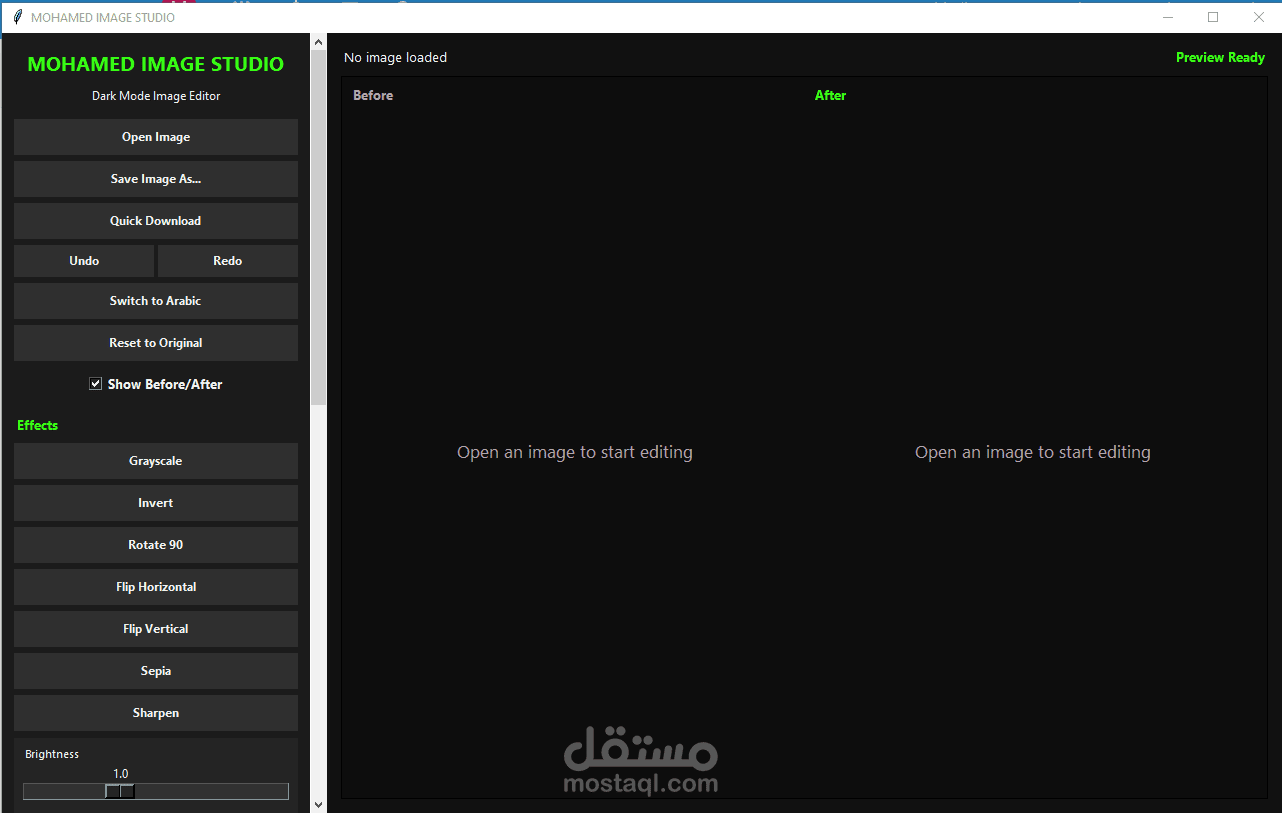
Task: Apply Flip Horizontal
Action: [x=156, y=587]
